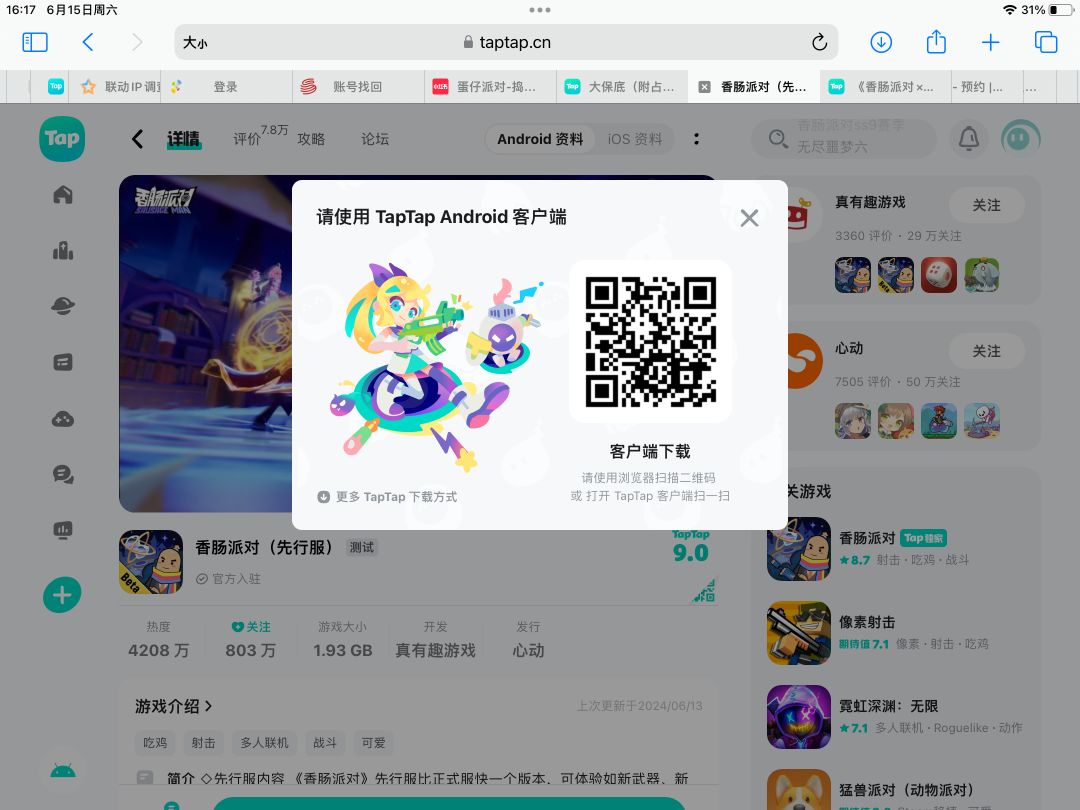Expand the 游戏介绍 section
This screenshot has width=1080, height=810.
(174, 706)
